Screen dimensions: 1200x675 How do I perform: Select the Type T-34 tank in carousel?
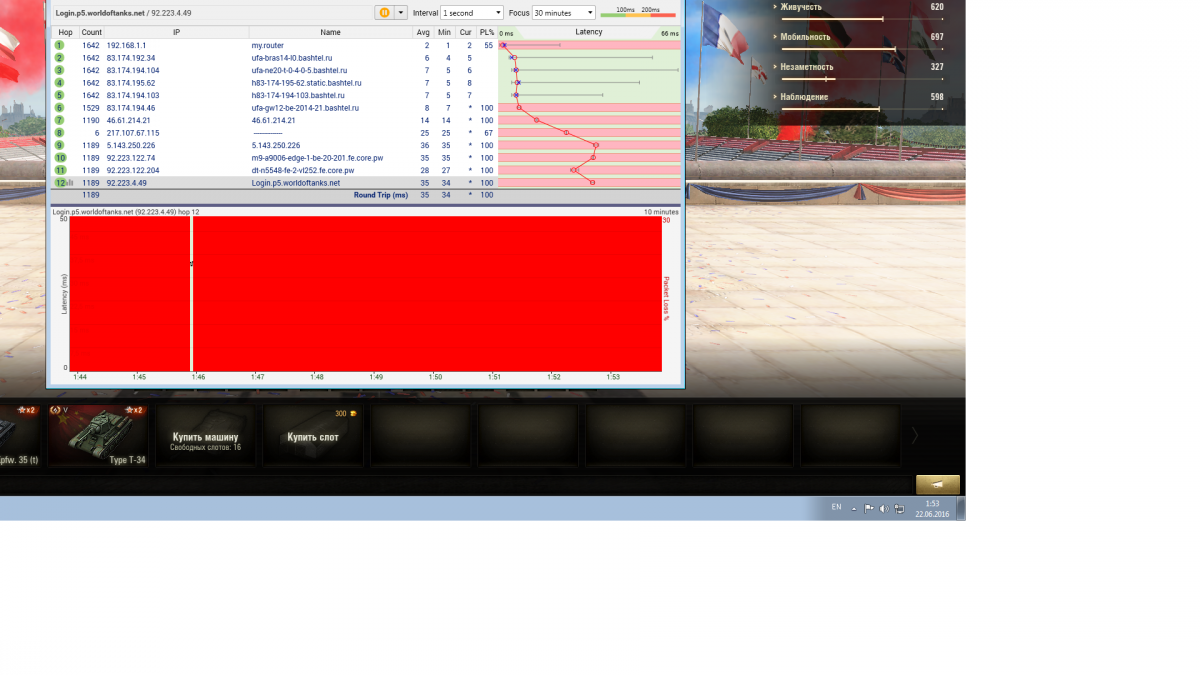tap(98, 435)
